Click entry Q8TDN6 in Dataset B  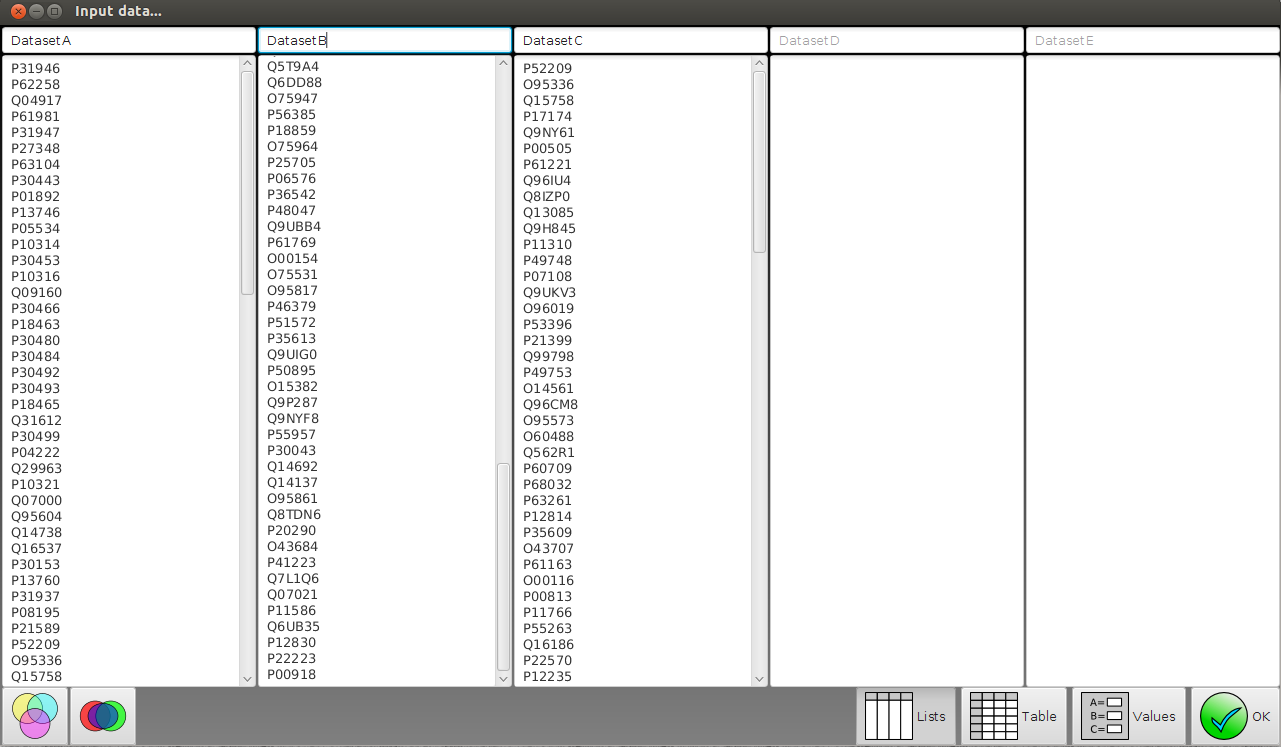294,514
